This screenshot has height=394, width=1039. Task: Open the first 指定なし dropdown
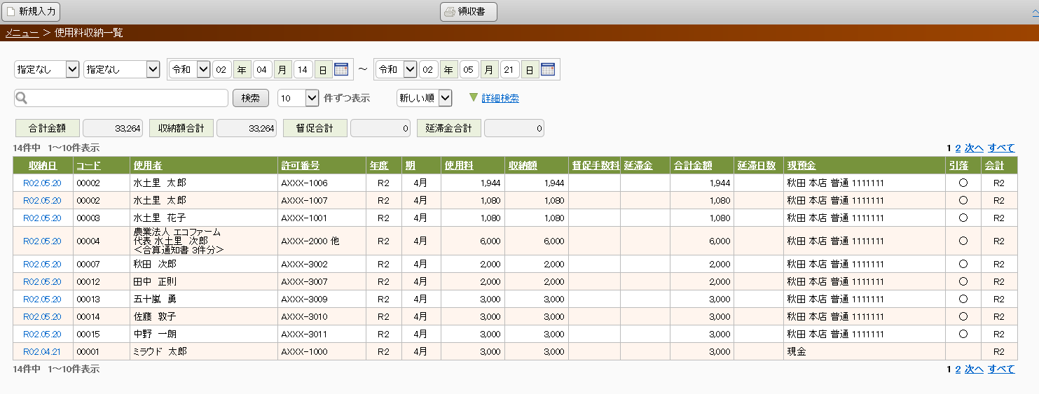point(47,70)
